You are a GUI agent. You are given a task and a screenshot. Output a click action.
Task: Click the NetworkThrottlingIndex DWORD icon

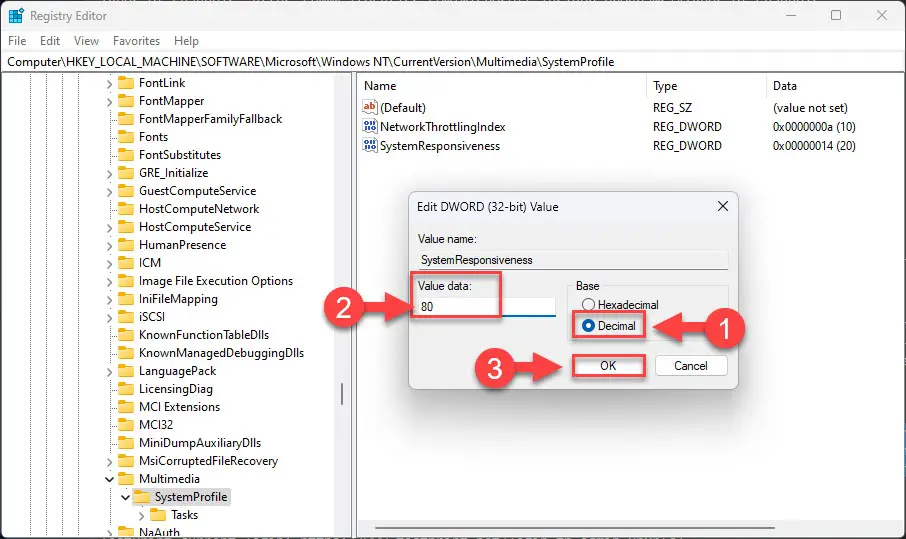(369, 126)
